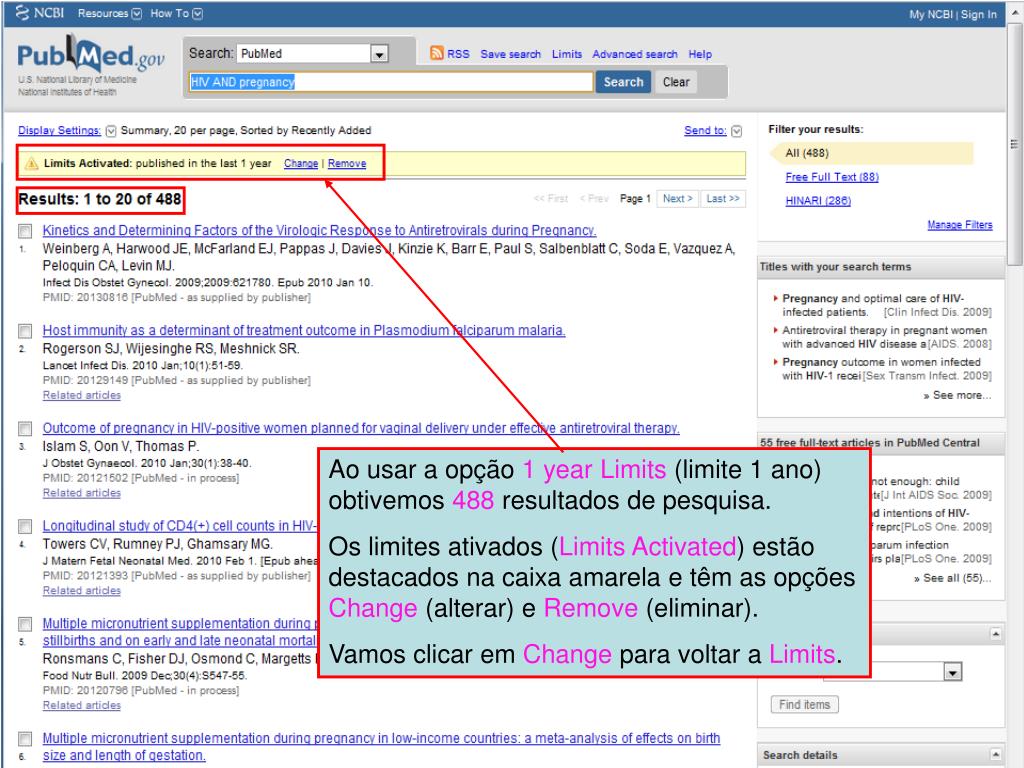Click PMID: 20130816 text

[85, 298]
